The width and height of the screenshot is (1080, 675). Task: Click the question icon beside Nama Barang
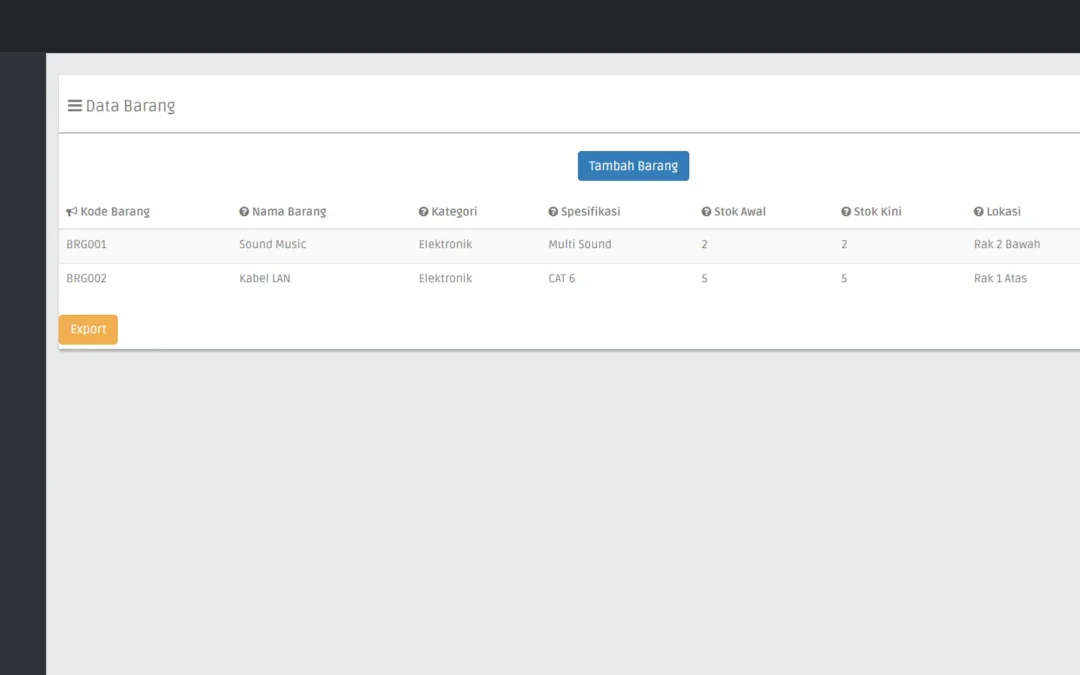(244, 212)
